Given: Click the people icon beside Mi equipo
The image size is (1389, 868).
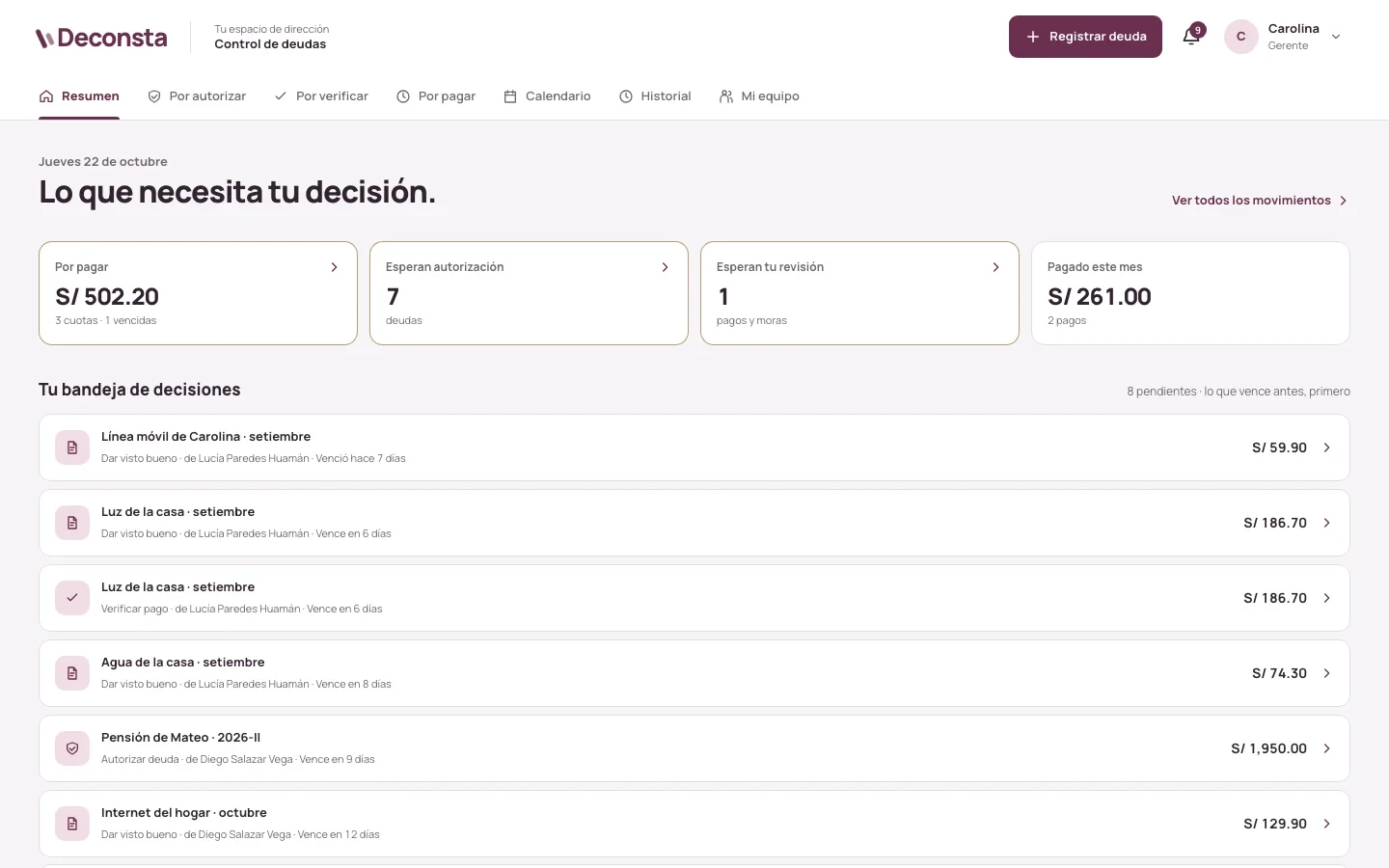Looking at the screenshot, I should click(726, 96).
